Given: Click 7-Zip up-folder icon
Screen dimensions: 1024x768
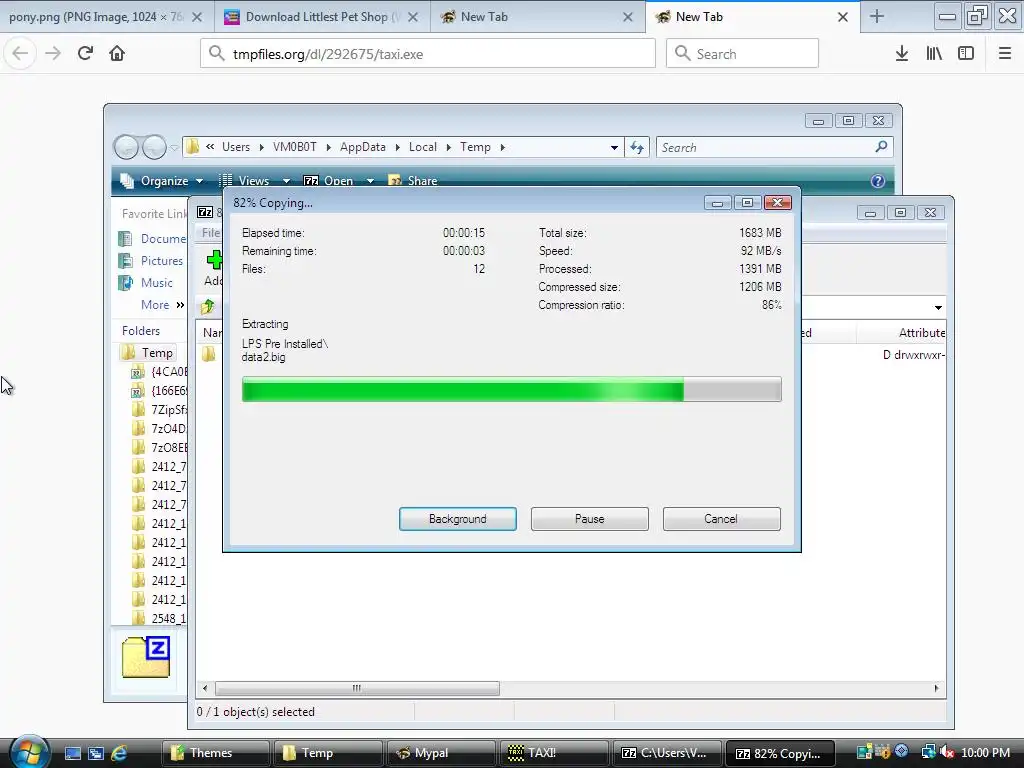Looking at the screenshot, I should coord(208,306).
